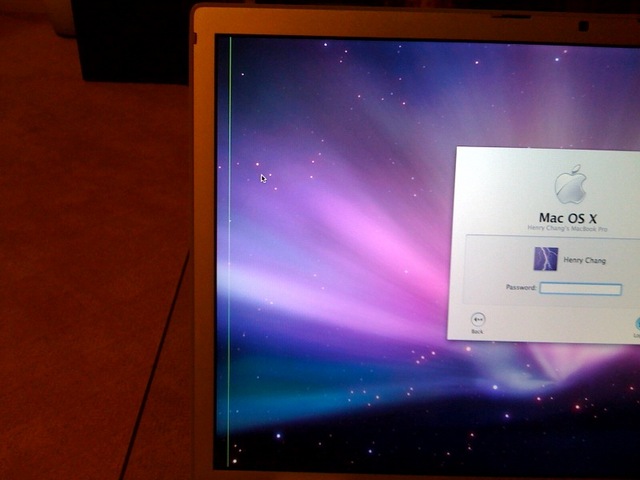The height and width of the screenshot is (480, 640).
Task: Click "Henry Chang's MacBook Pro" computer name text
Action: [x=567, y=228]
